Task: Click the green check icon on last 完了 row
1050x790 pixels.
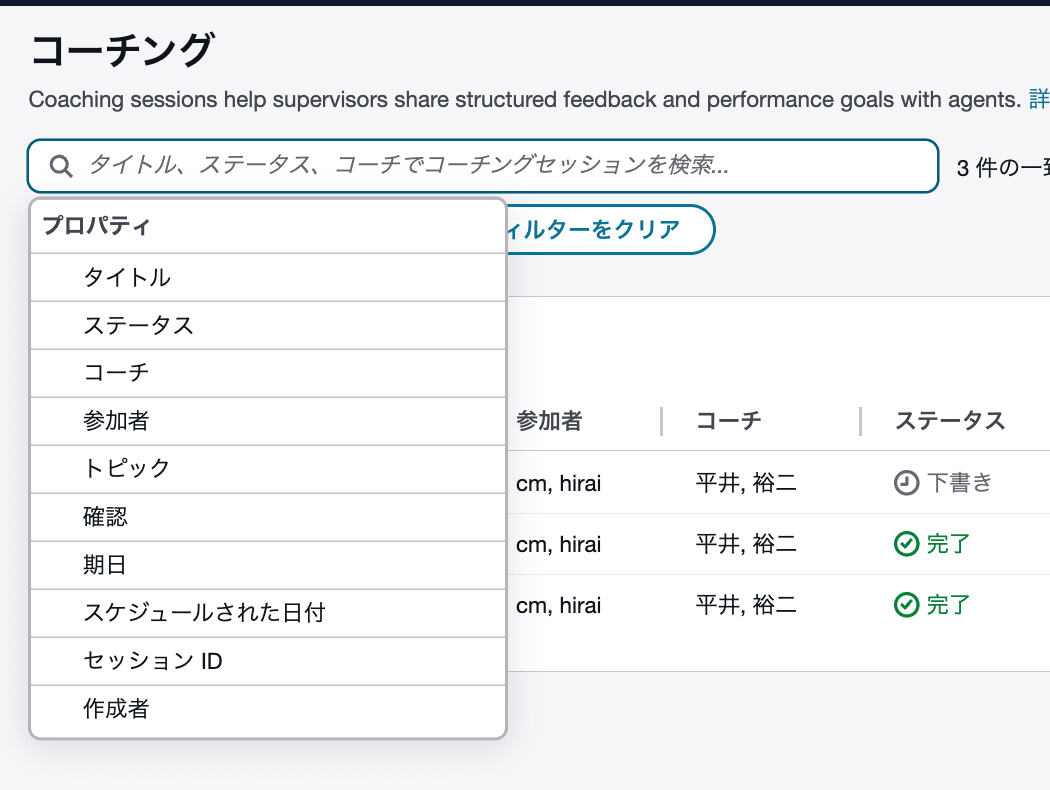Action: click(905, 604)
